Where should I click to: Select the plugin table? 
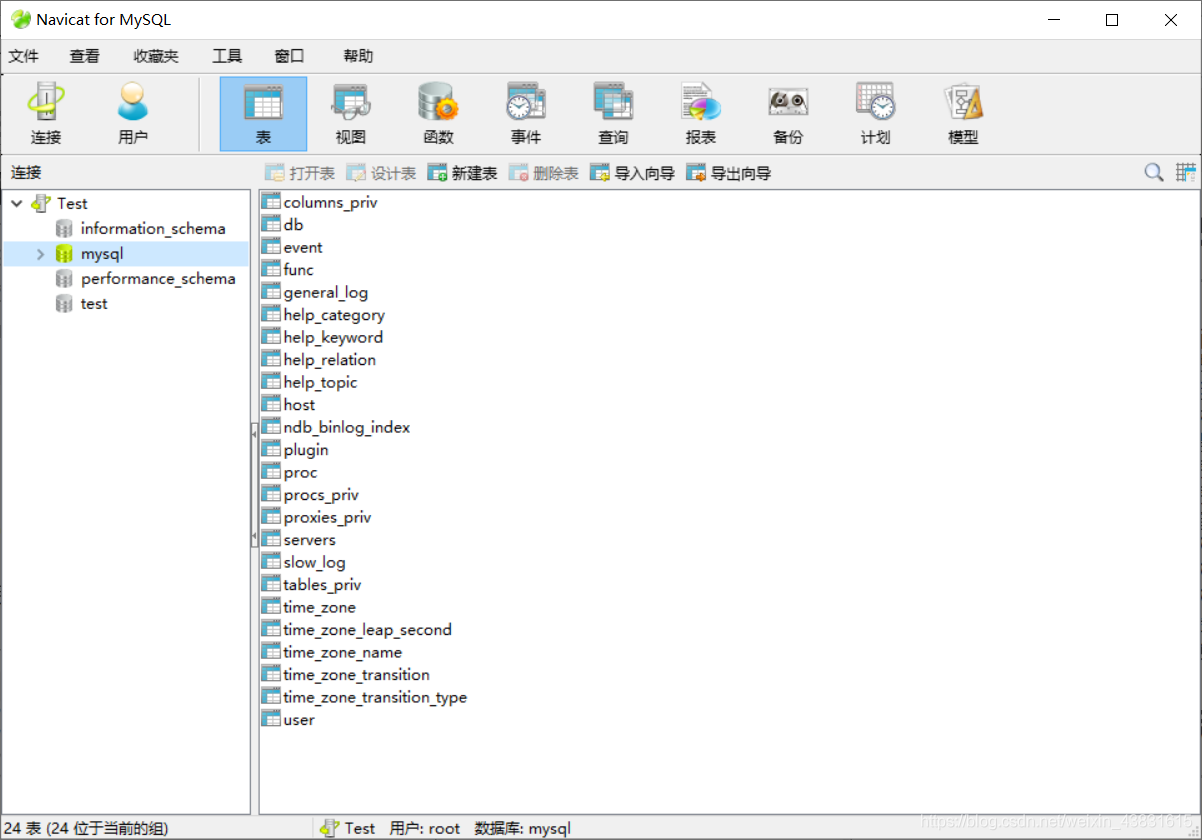tap(306, 450)
